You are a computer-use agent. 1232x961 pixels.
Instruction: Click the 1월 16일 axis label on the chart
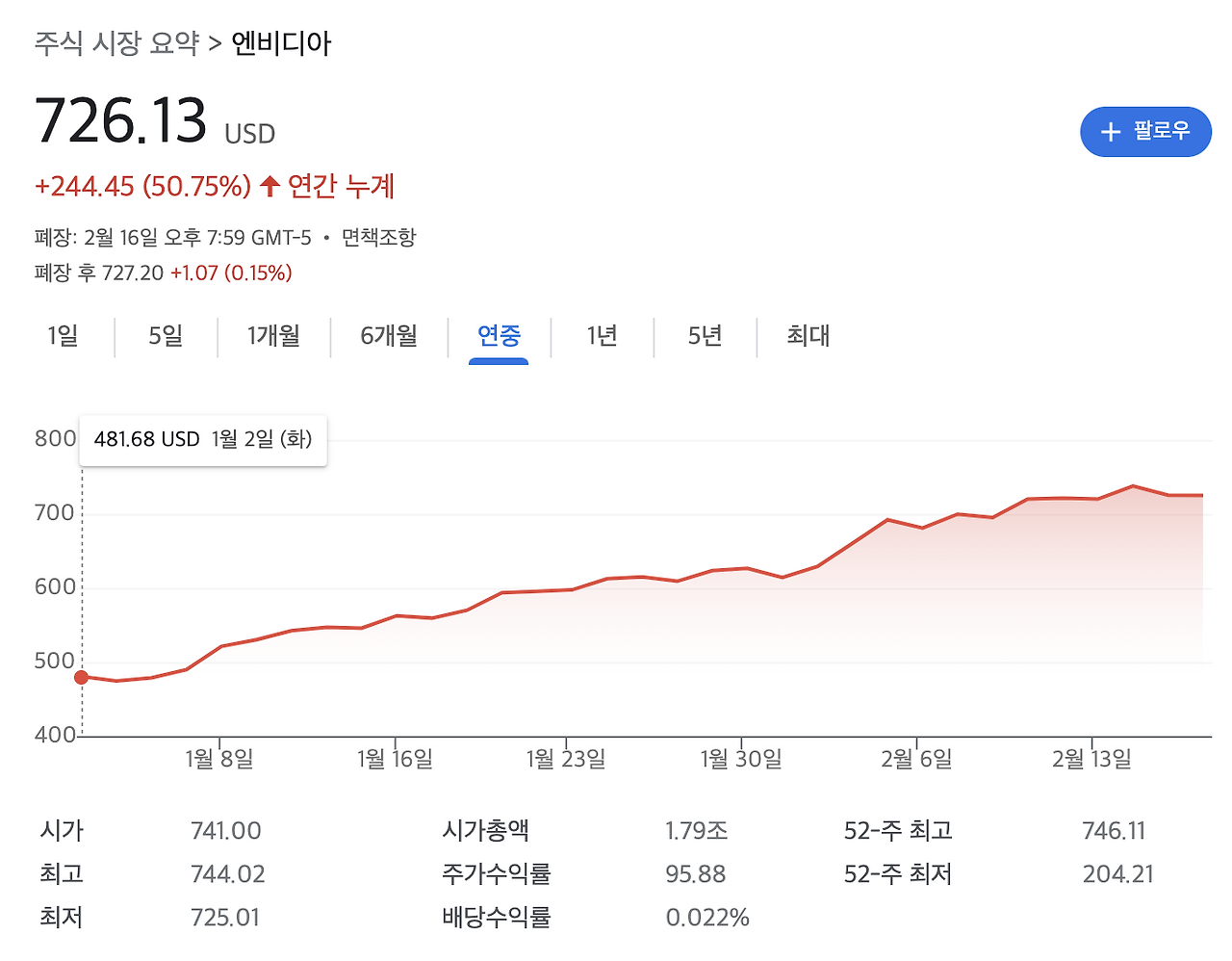tap(397, 759)
